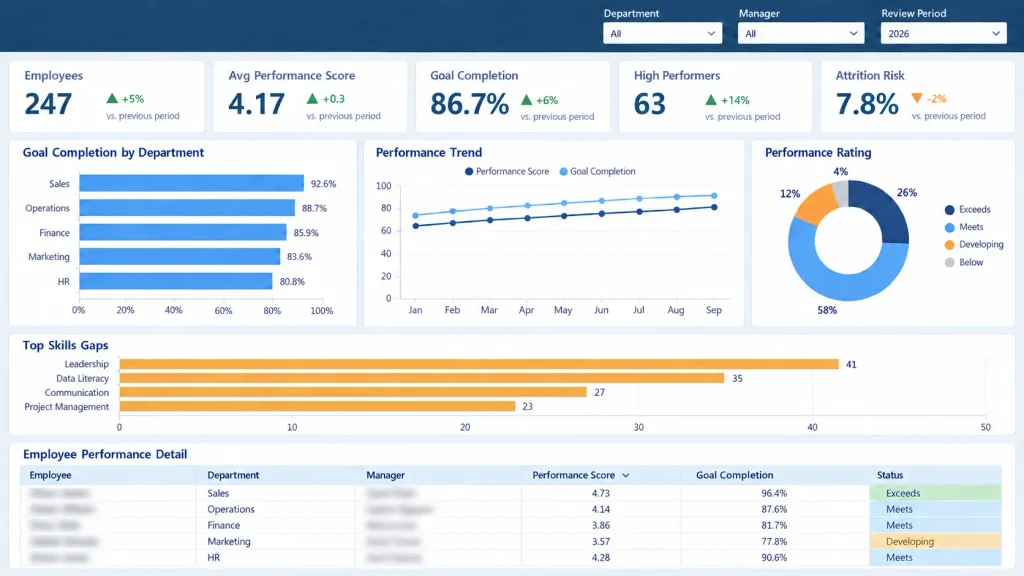Sort by the Goal Completion column header
This screenshot has height=576, width=1024.
click(x=734, y=475)
